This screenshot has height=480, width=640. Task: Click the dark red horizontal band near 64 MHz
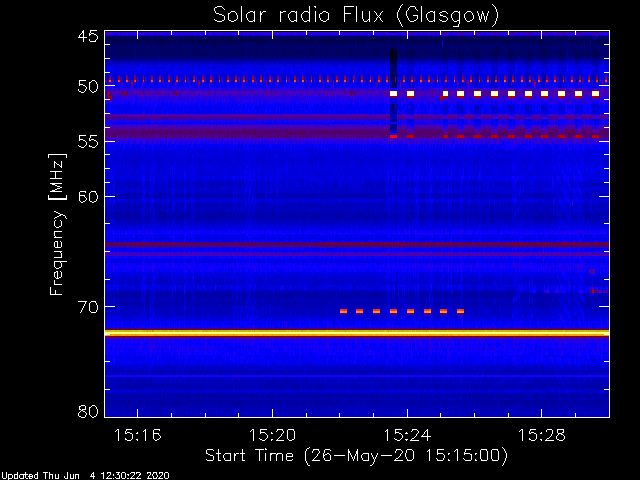click(x=357, y=244)
